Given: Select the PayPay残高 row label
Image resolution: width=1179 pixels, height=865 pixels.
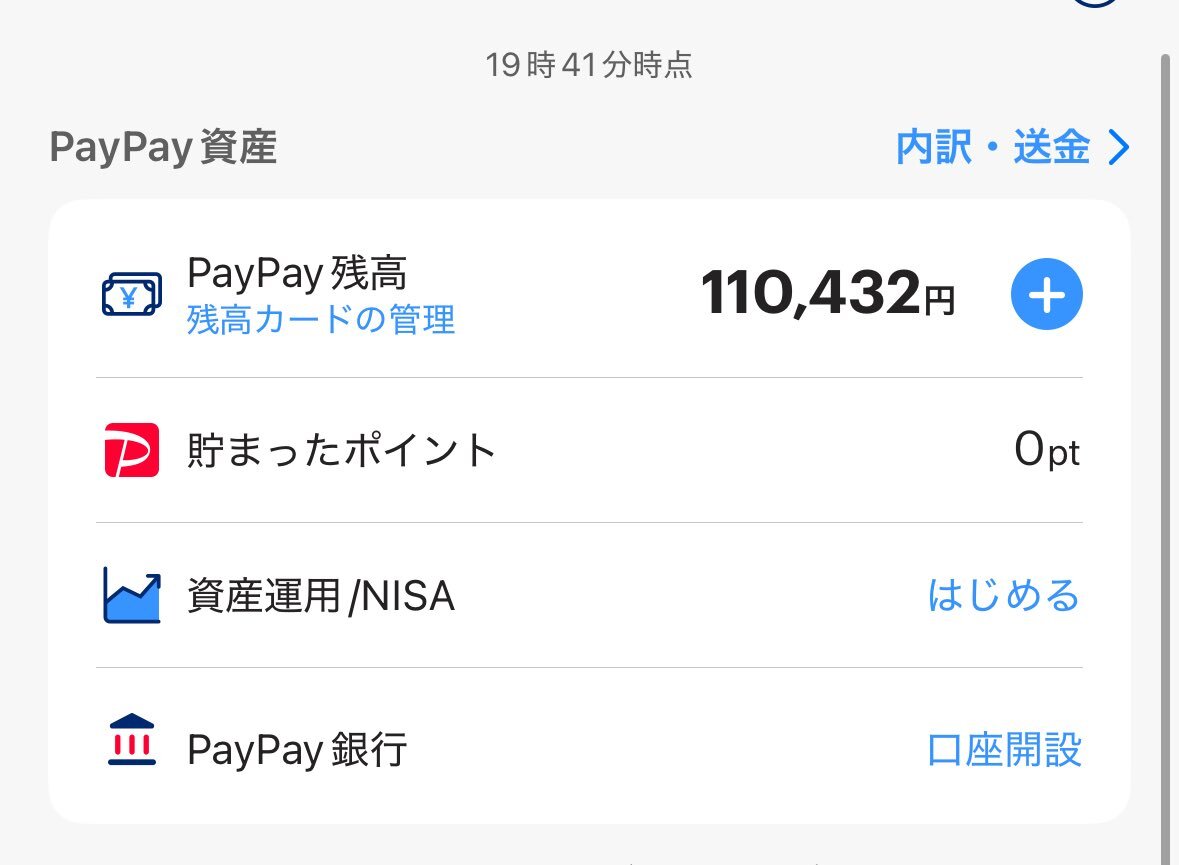Looking at the screenshot, I should click(296, 273).
